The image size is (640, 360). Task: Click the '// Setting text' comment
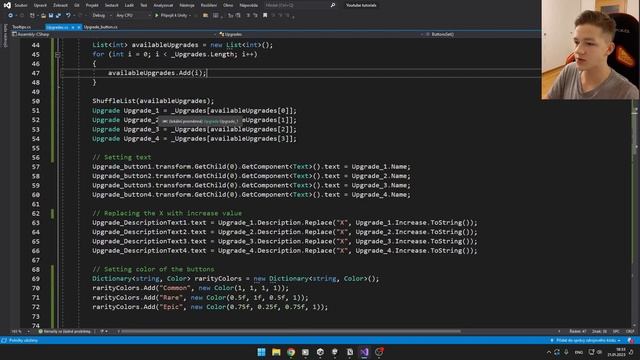pos(122,157)
